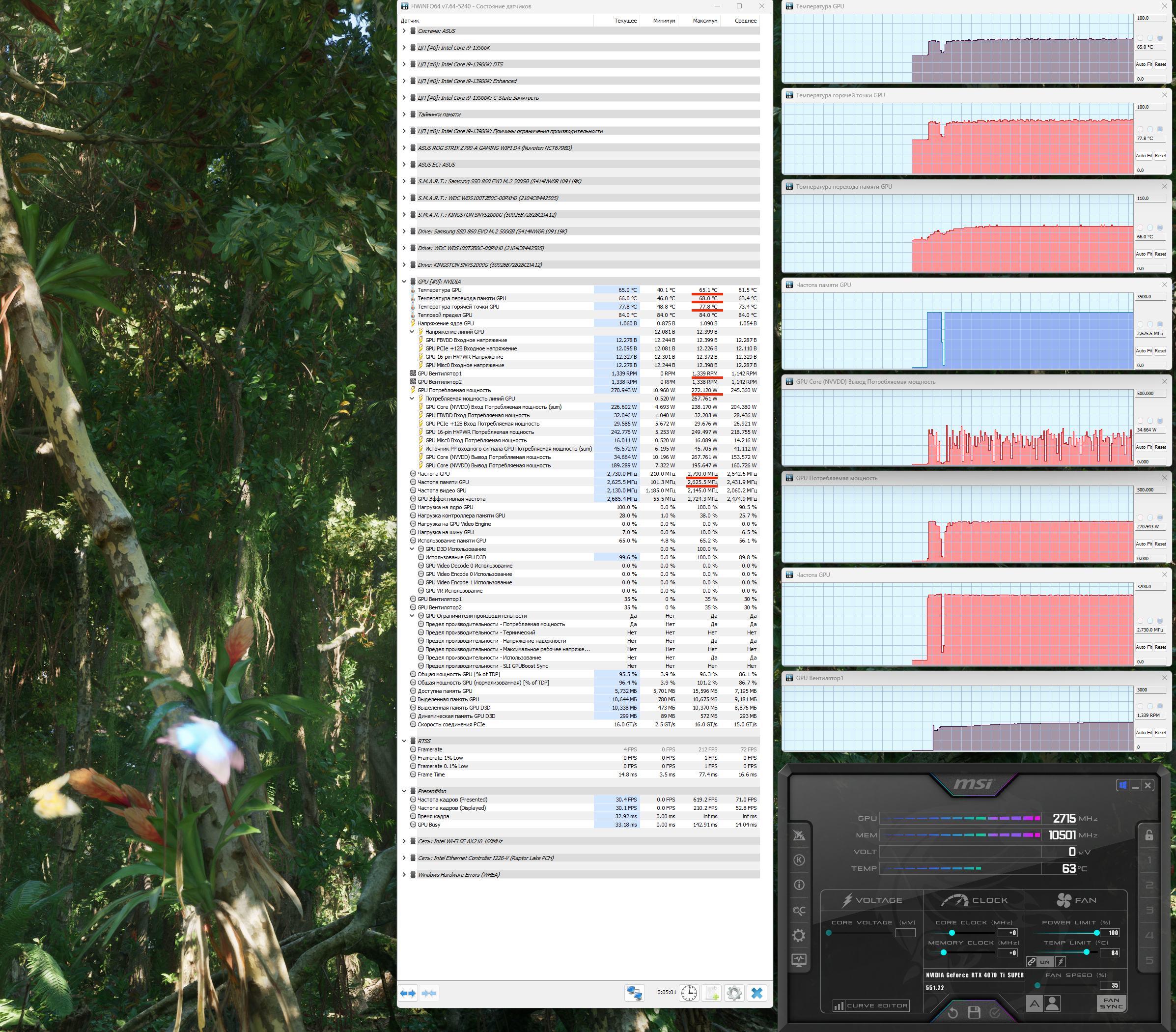
Task: Click the clock reset-timer icon in HWiNFO
Action: [x=689, y=993]
